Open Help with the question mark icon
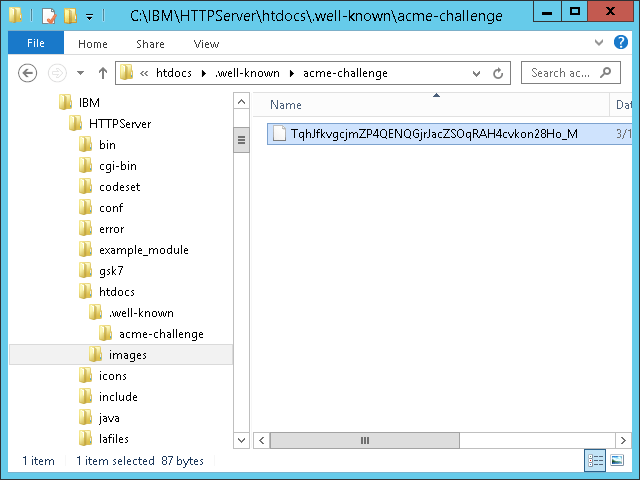640x480 pixels. pos(625,44)
